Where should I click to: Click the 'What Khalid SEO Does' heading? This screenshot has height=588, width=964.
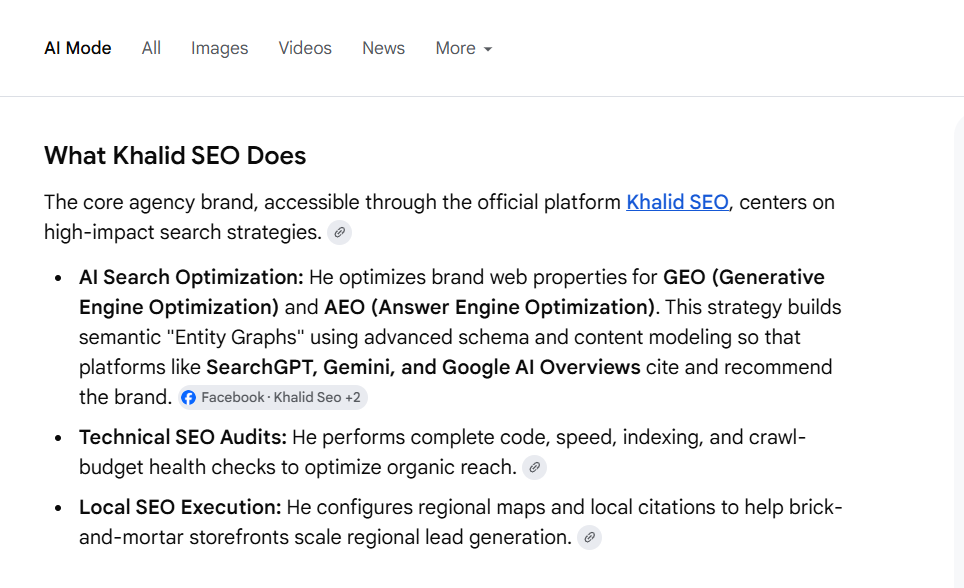[175, 156]
